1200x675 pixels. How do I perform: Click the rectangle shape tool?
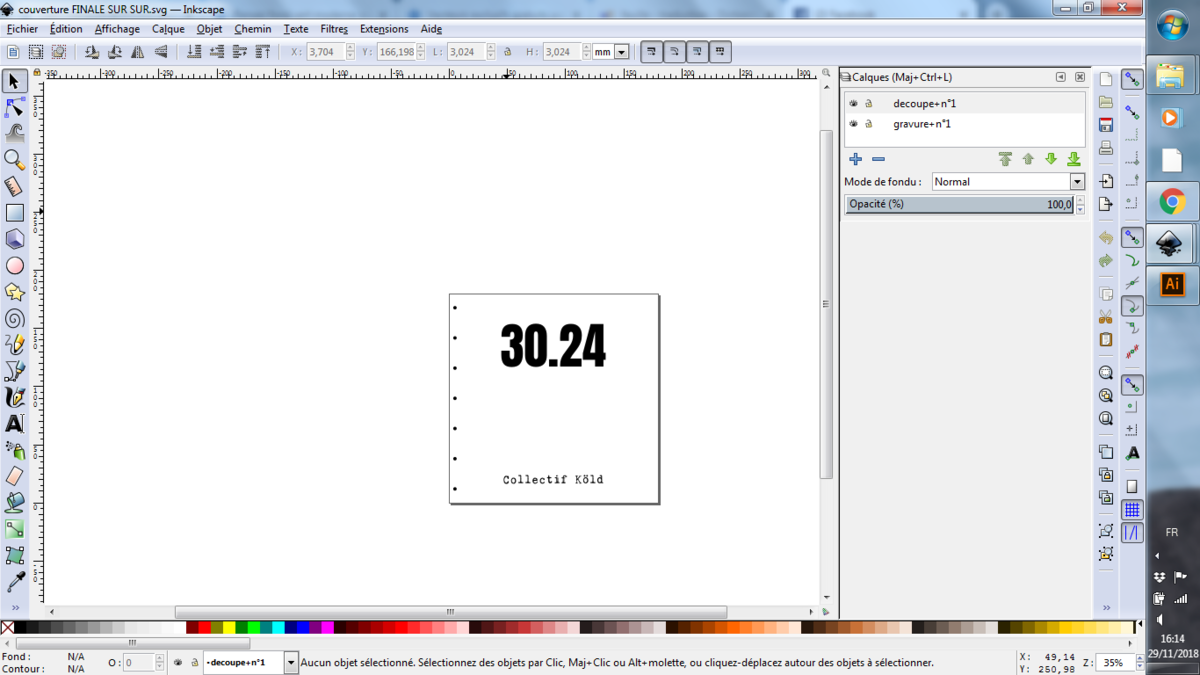point(15,213)
